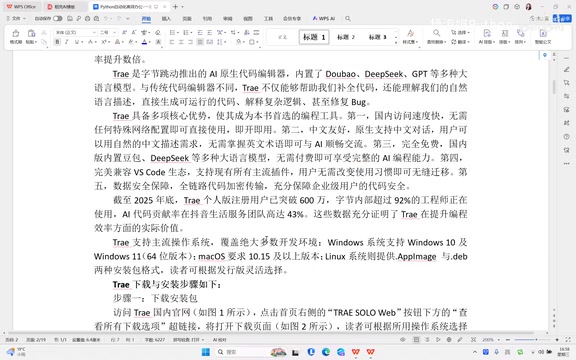The width and height of the screenshot is (576, 360).
Task: Switch to the Insert (插入) ribbon tab
Action: click(166, 18)
